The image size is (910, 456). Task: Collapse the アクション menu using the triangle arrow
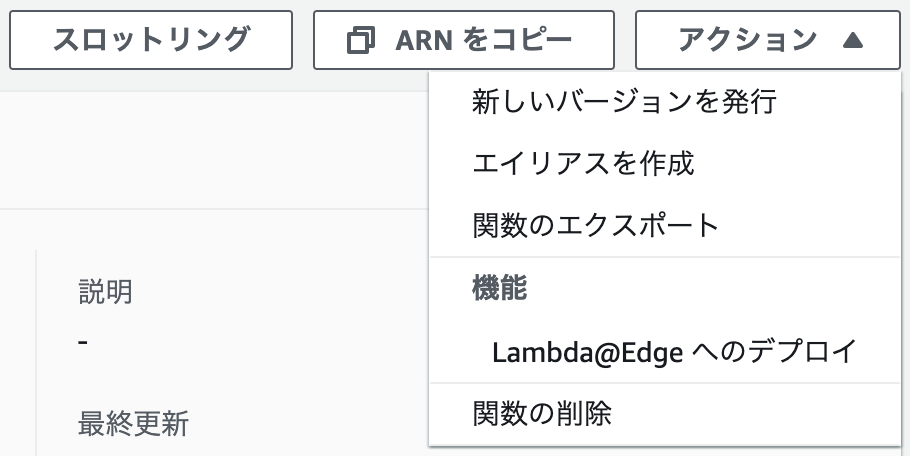853,40
